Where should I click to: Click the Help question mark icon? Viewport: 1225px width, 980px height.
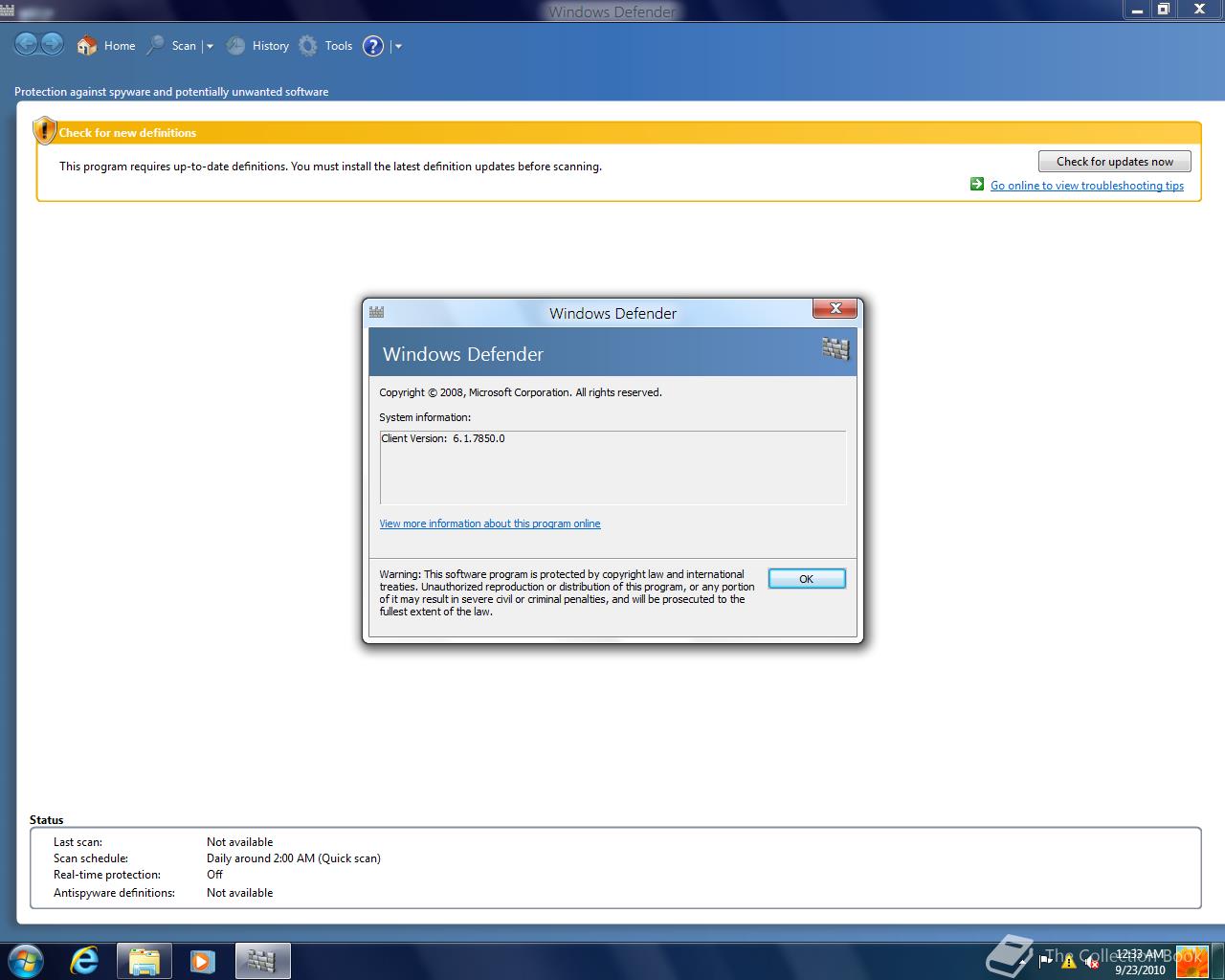(x=373, y=45)
